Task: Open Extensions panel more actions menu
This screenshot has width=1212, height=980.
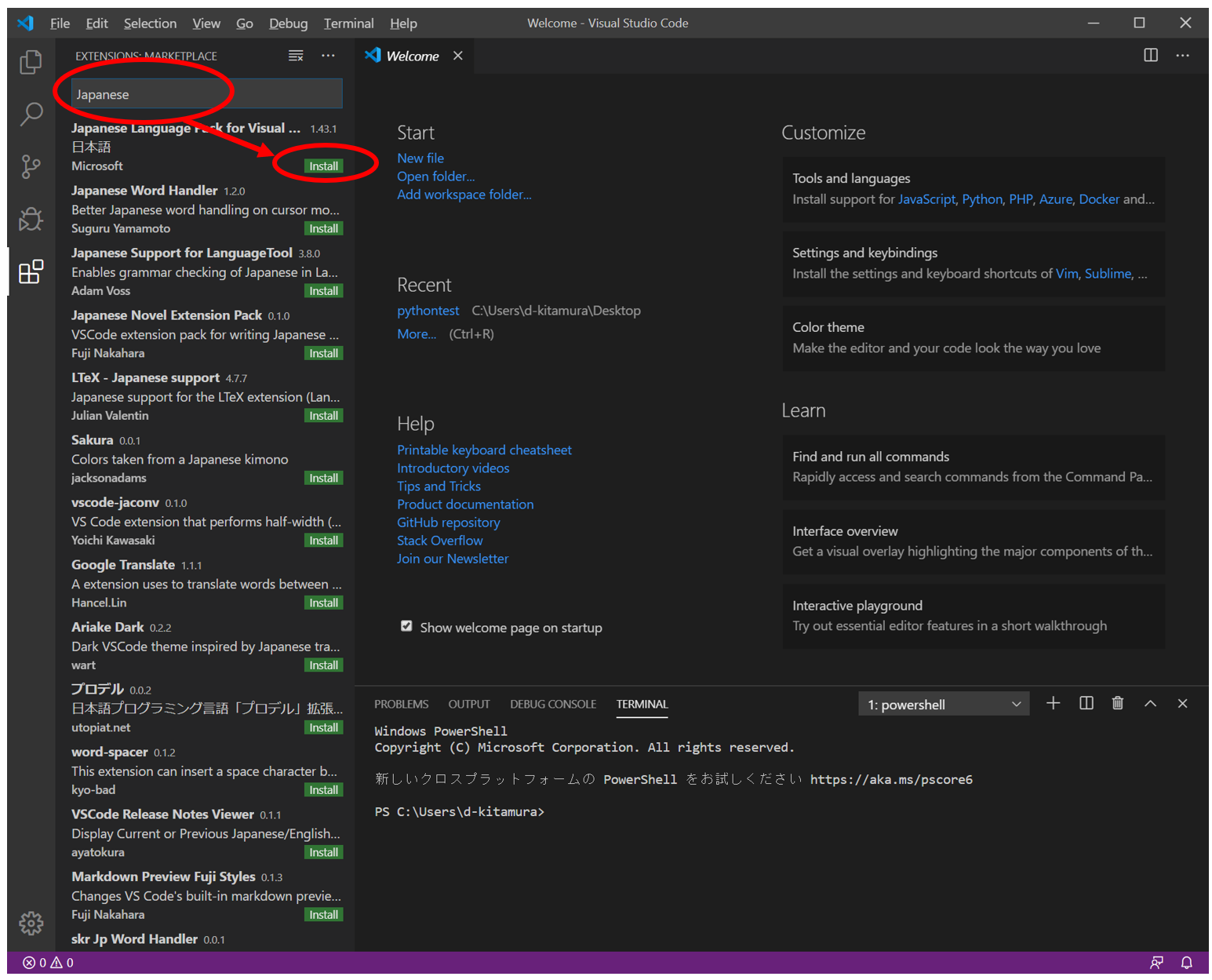Action: [328, 56]
